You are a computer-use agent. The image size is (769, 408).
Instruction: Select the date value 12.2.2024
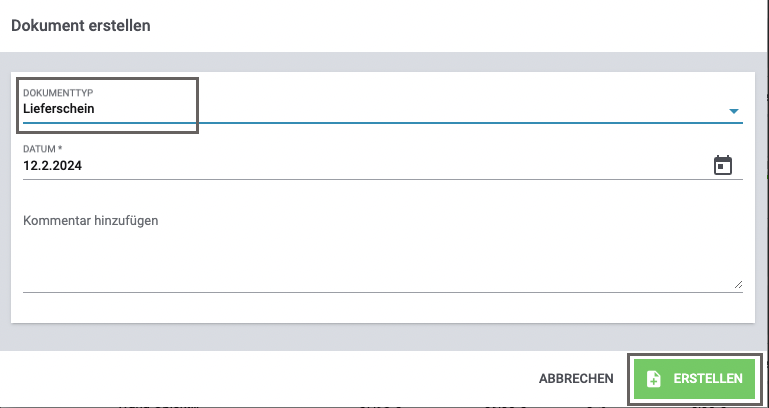pyautogui.click(x=52, y=166)
